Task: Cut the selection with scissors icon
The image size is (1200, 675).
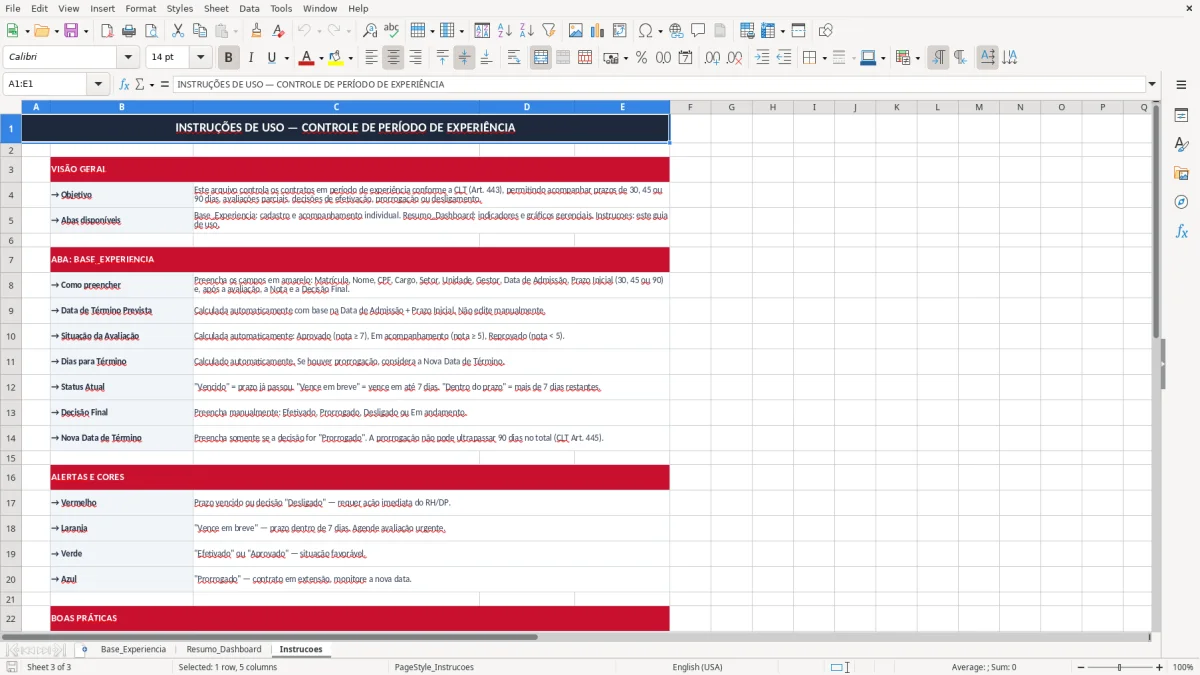Action: point(178,31)
